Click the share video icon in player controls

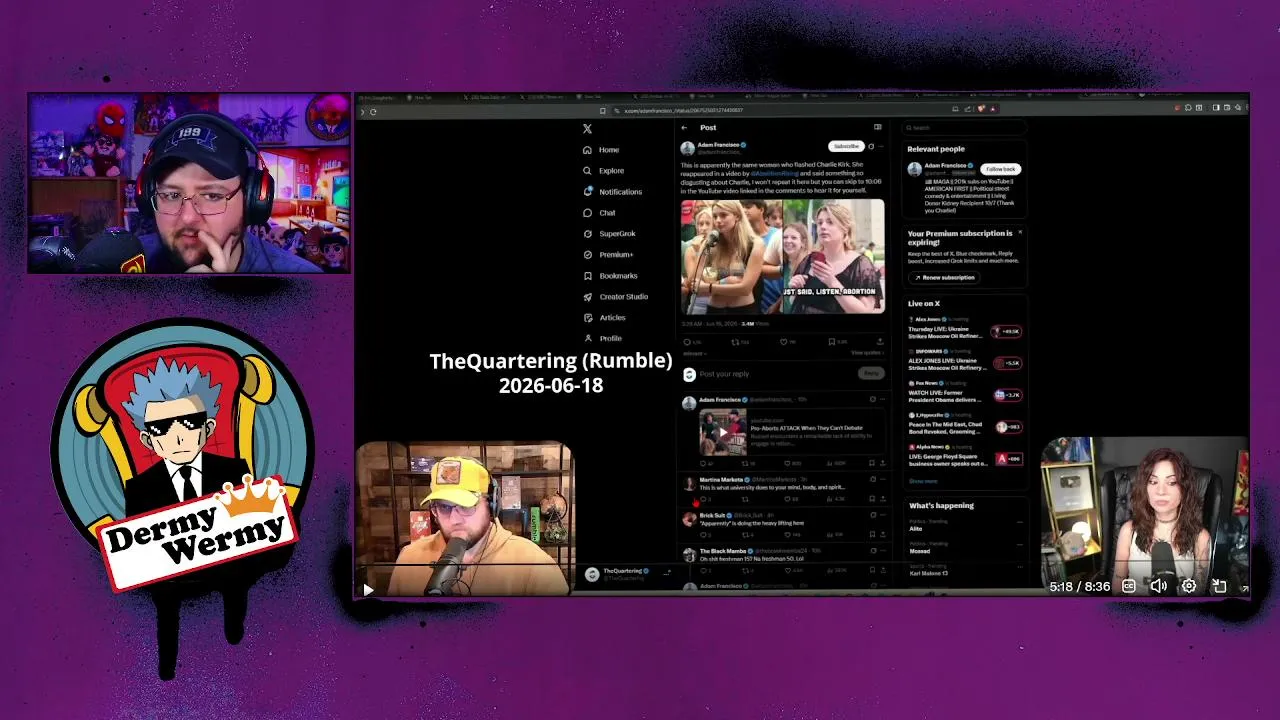pos(1219,586)
